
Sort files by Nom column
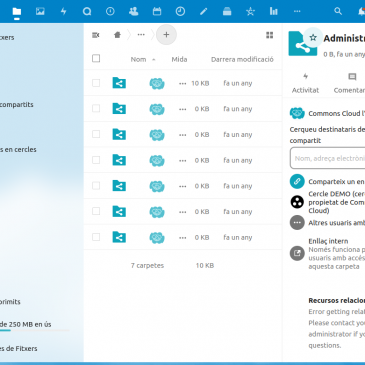click(x=138, y=59)
